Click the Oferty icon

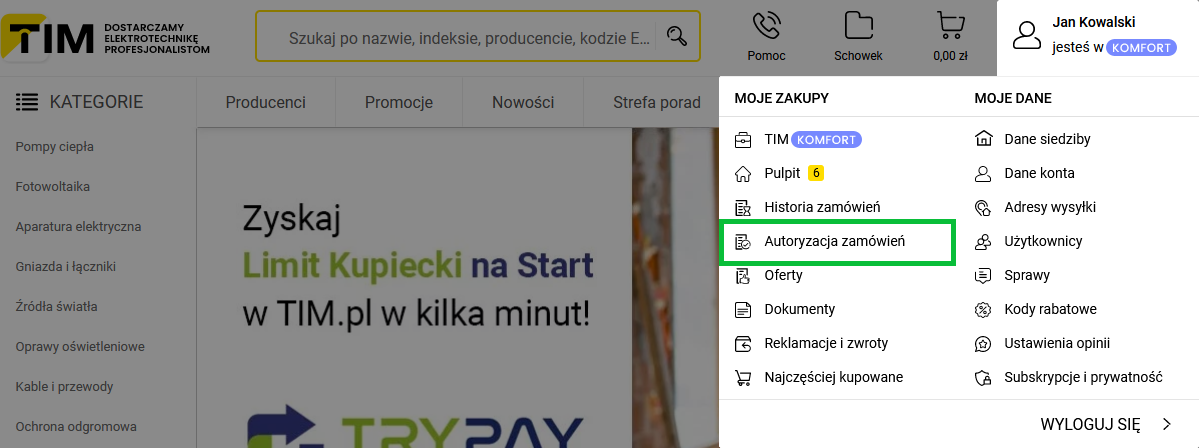(742, 275)
